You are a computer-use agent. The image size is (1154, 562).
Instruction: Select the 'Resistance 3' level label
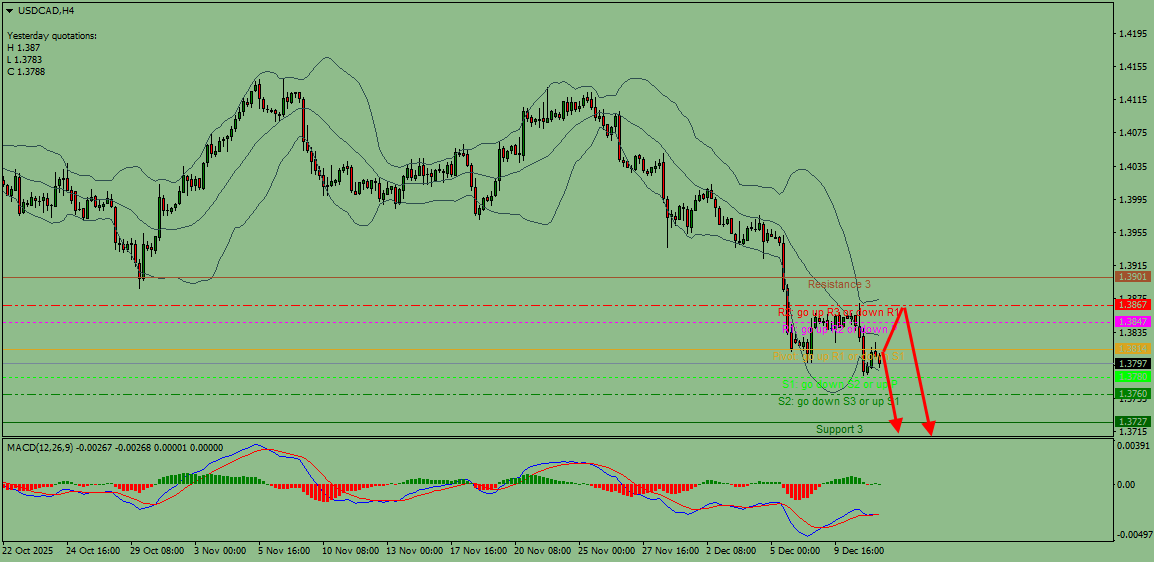839,284
